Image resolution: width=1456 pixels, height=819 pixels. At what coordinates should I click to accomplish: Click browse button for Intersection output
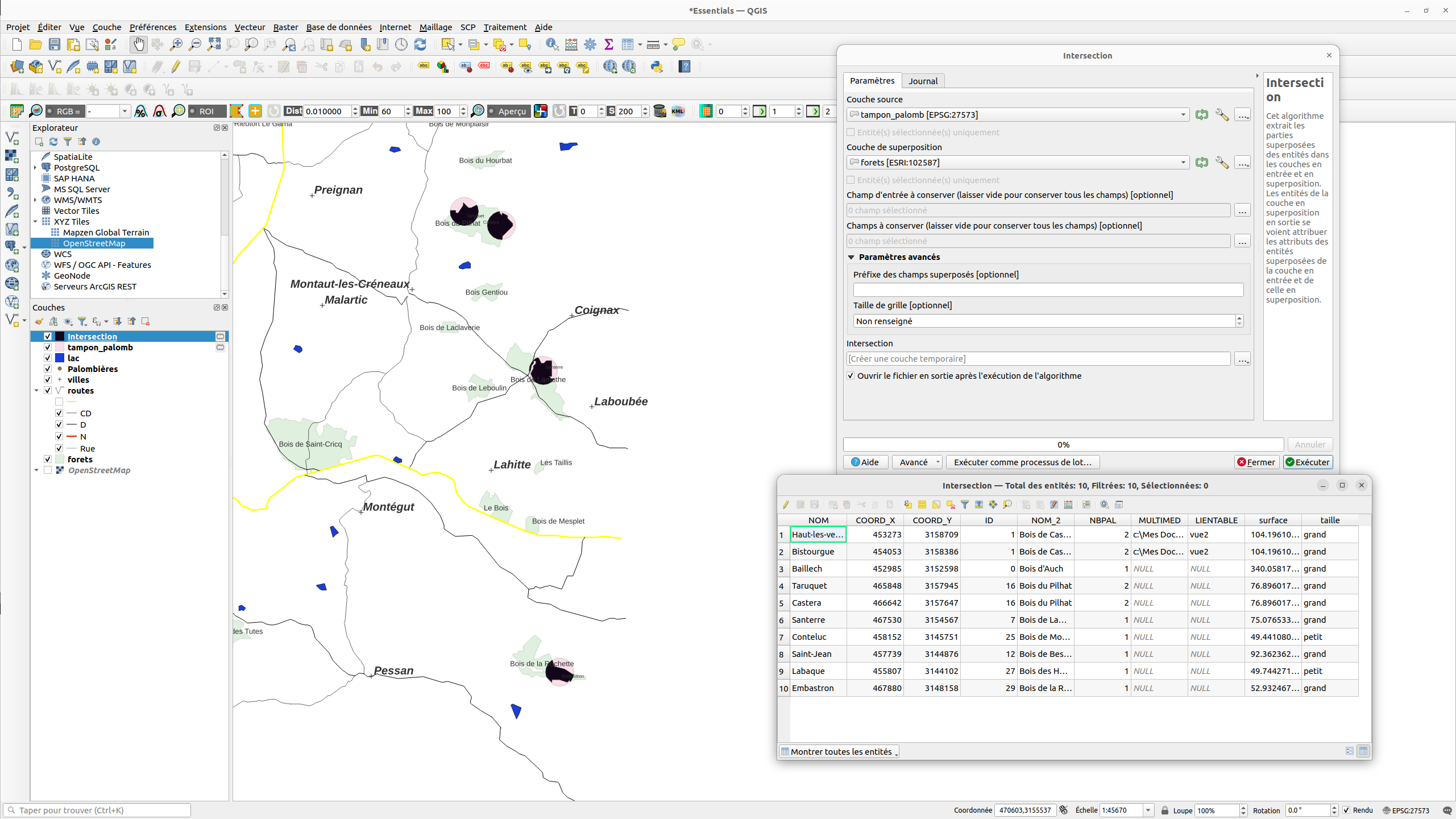pyautogui.click(x=1243, y=359)
